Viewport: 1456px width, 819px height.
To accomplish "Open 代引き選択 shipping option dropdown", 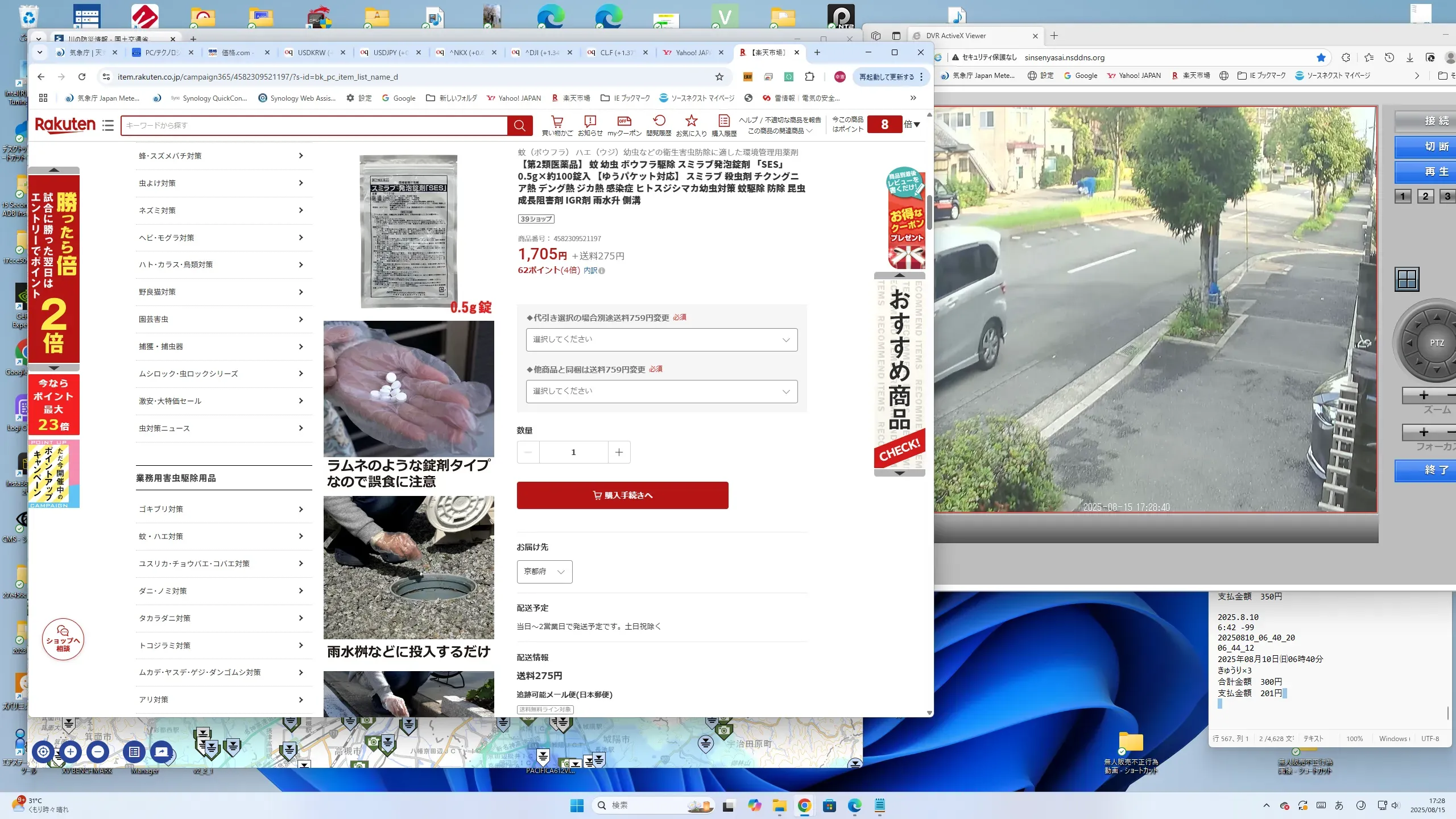I will [661, 340].
